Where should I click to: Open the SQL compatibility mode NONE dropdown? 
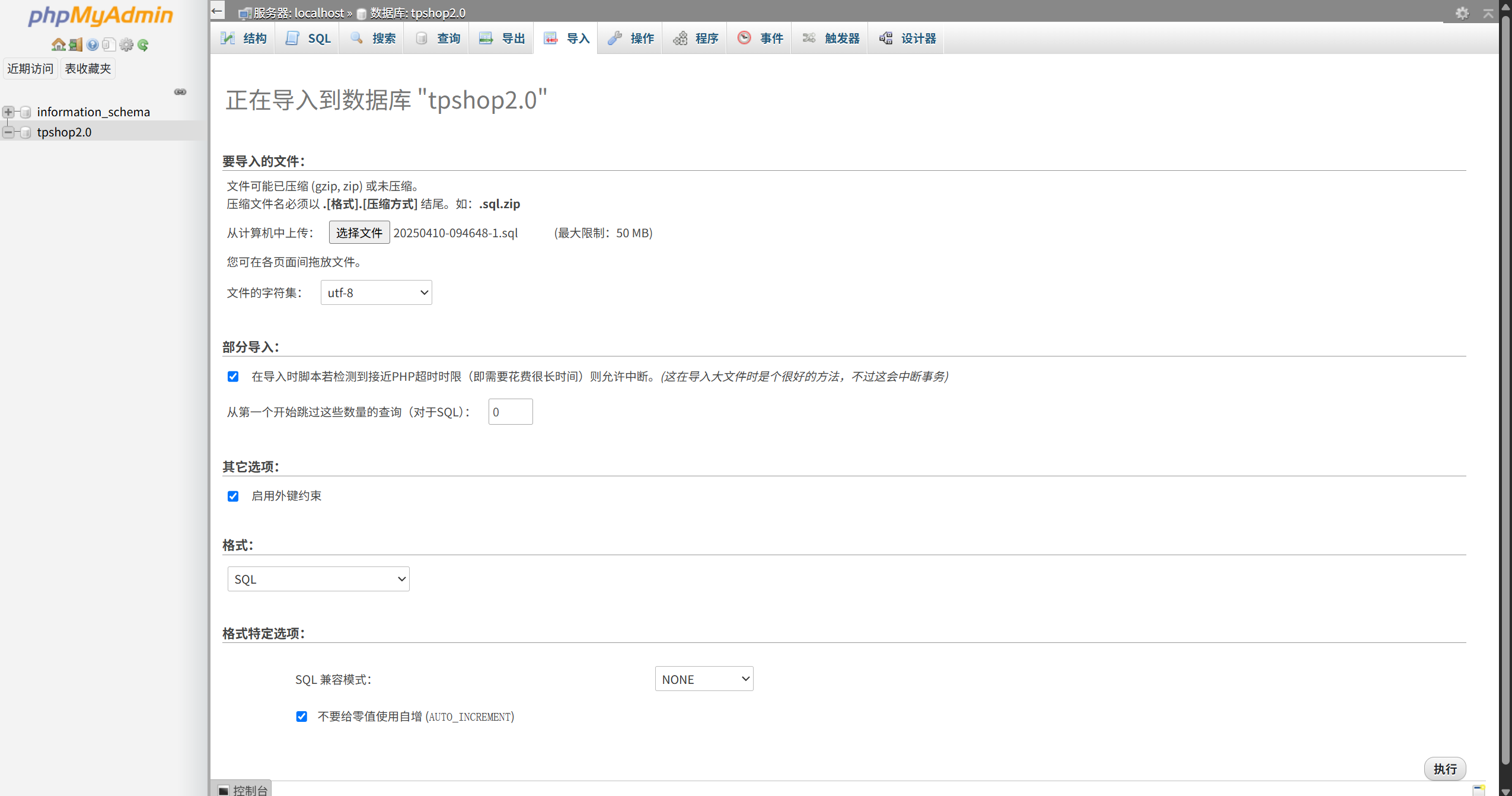click(x=704, y=679)
